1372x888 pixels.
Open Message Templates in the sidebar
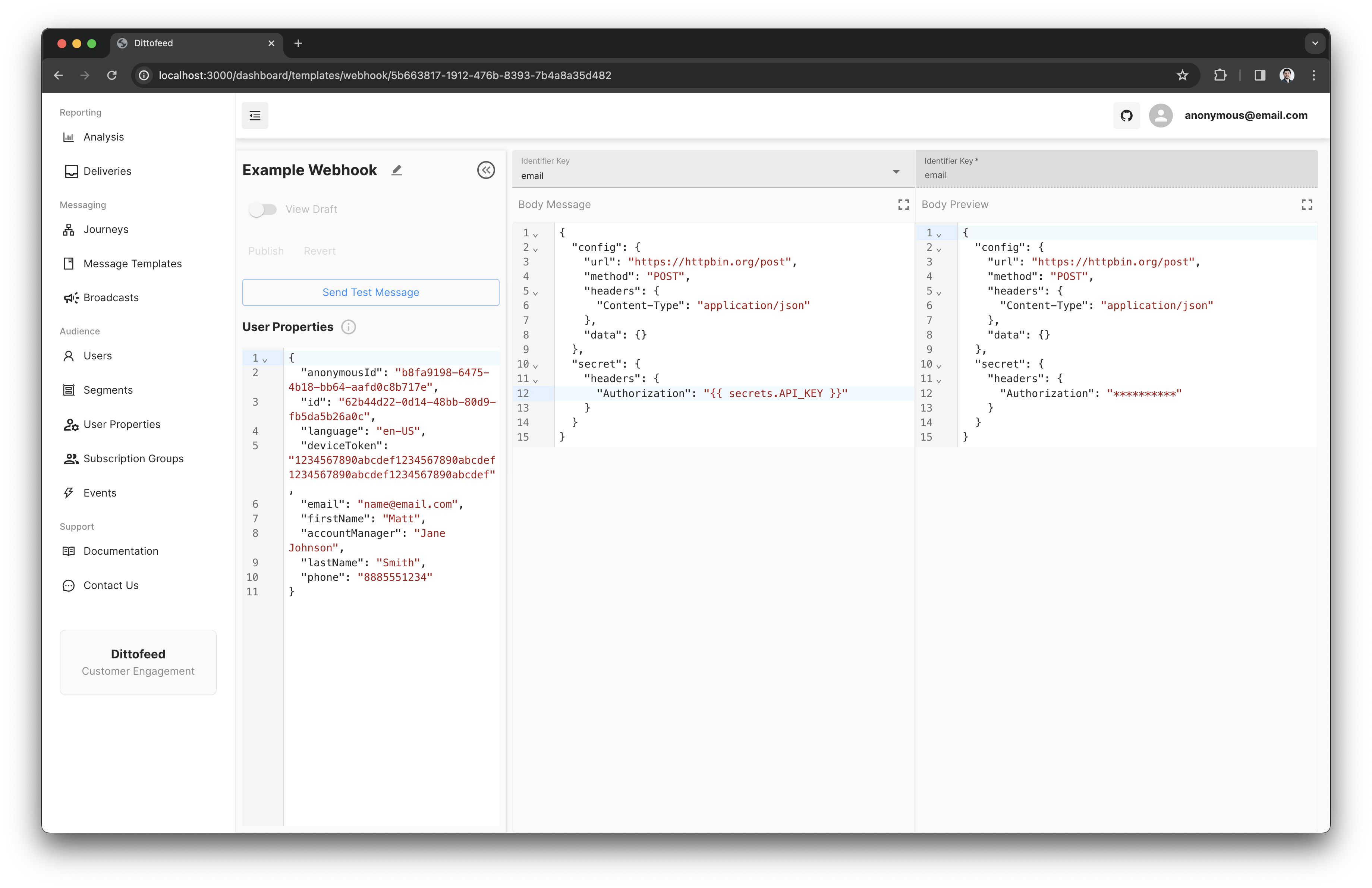pyautogui.click(x=132, y=263)
